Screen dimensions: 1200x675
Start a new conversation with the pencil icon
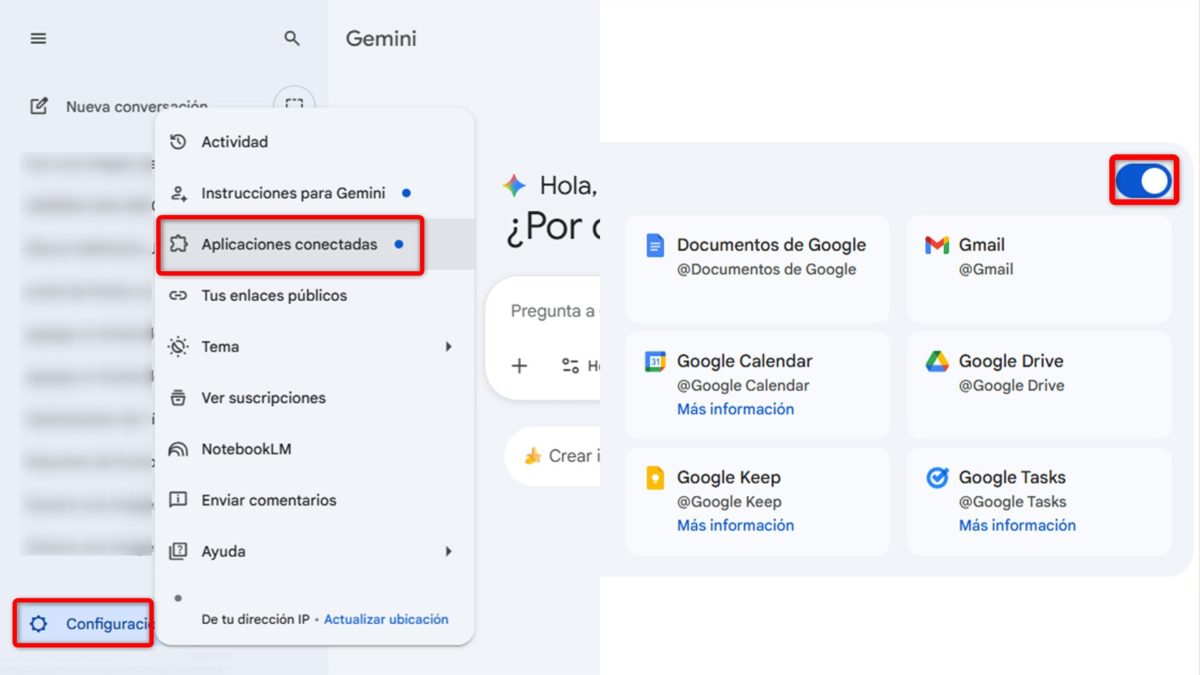[x=38, y=104]
